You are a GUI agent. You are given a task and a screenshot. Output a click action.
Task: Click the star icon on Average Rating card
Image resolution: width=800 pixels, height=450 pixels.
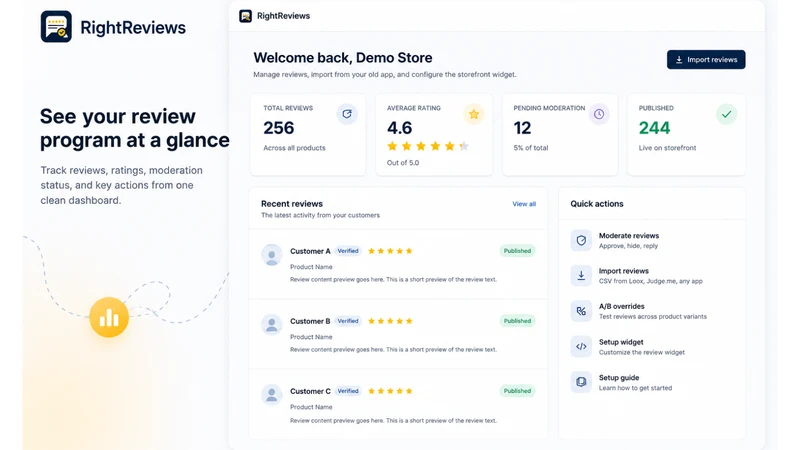(x=474, y=114)
